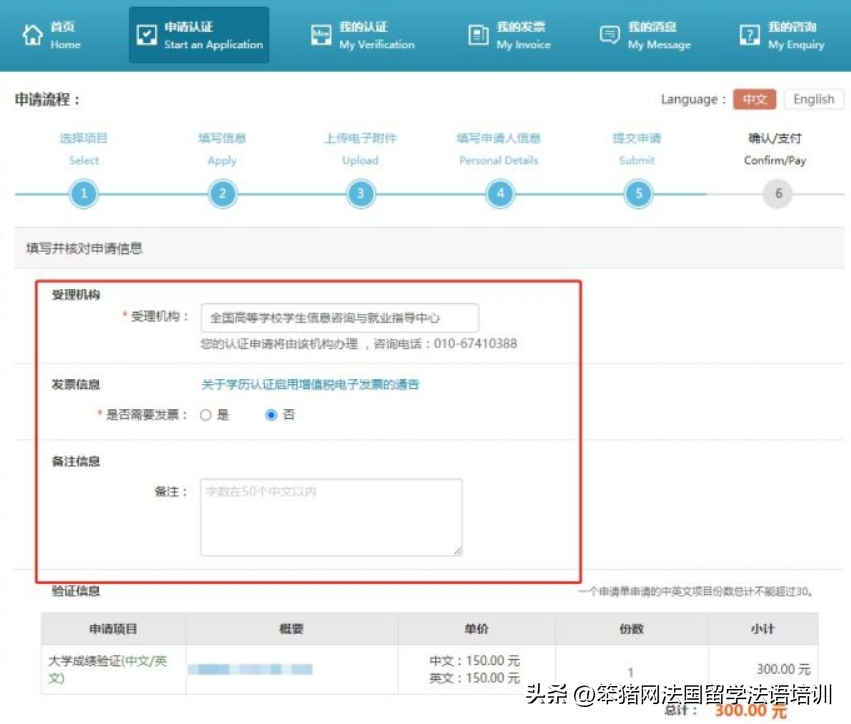Click the 备注 remarks text area
This screenshot has width=851, height=724.
[x=331, y=517]
